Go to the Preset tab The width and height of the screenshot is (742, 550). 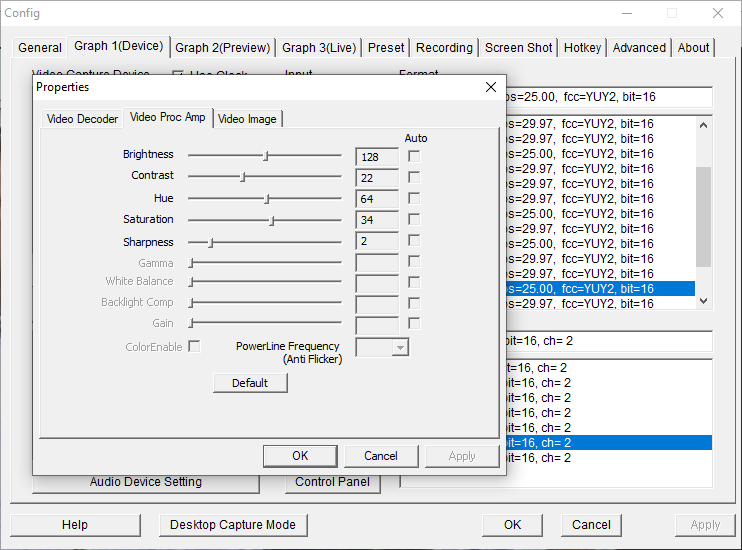(x=386, y=48)
